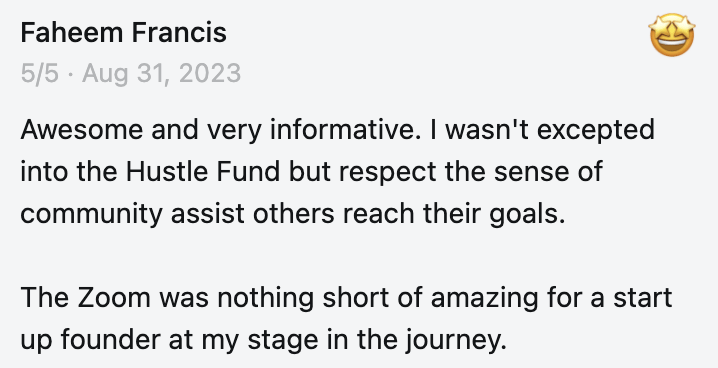Select the Aug 31, 2023 date
The height and width of the screenshot is (368, 718).
(161, 74)
